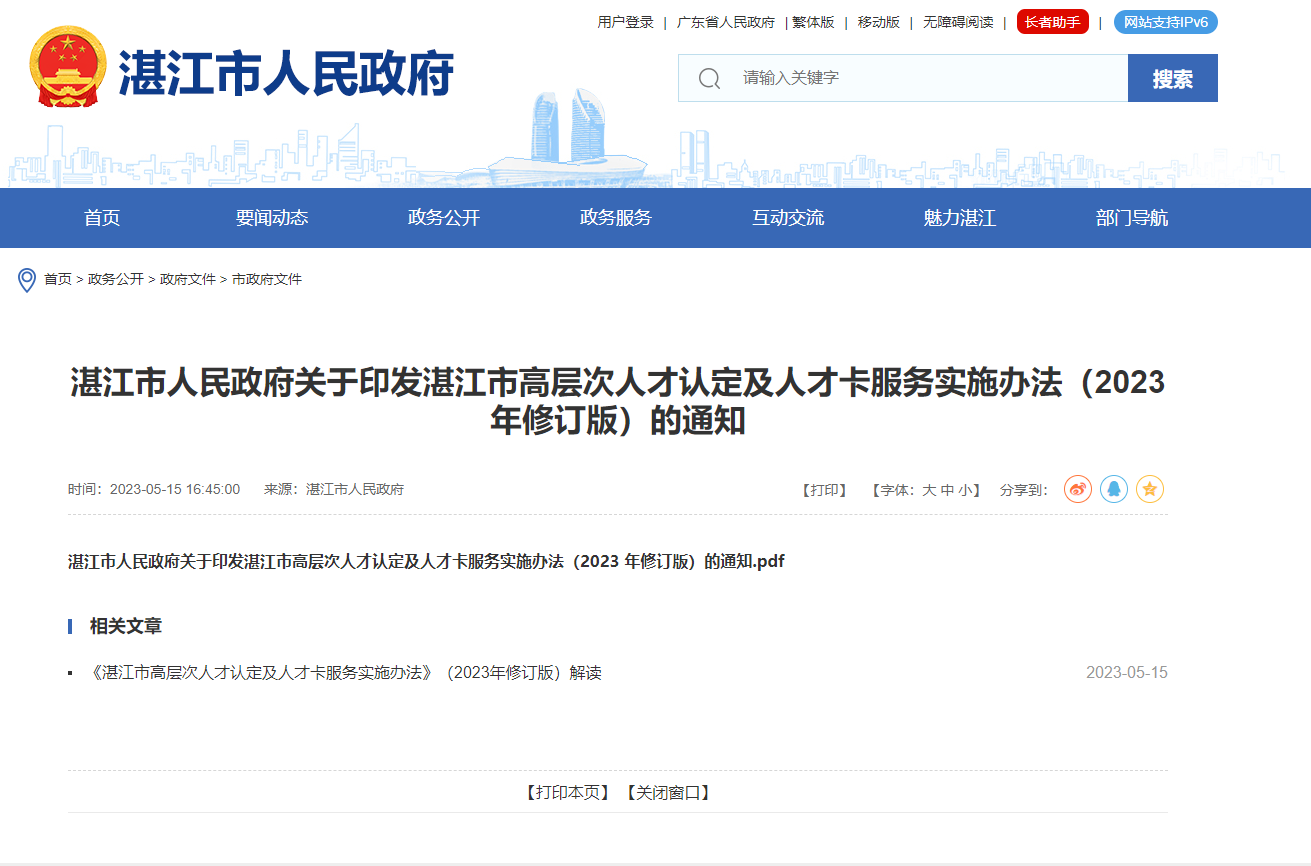Share the article via the QQ penguin icon
Image resolution: width=1311 pixels, height=866 pixels.
(1114, 489)
